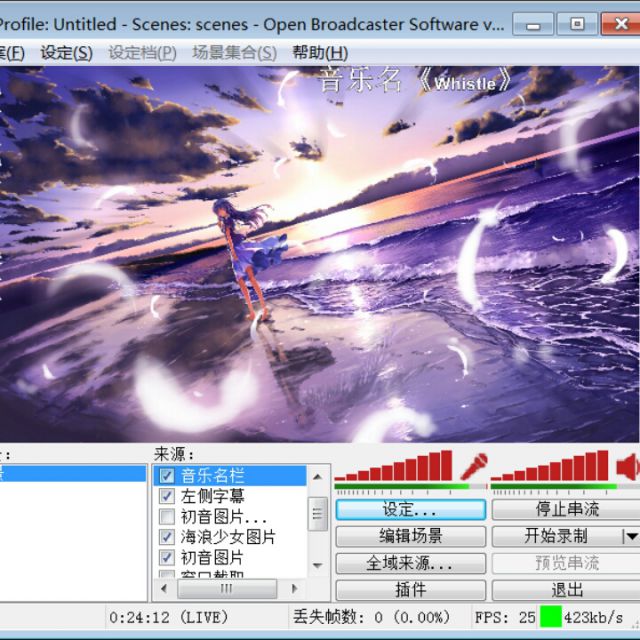Click the sources horizontal scrollbar thumb
640x640 pixels.
(x=227, y=589)
